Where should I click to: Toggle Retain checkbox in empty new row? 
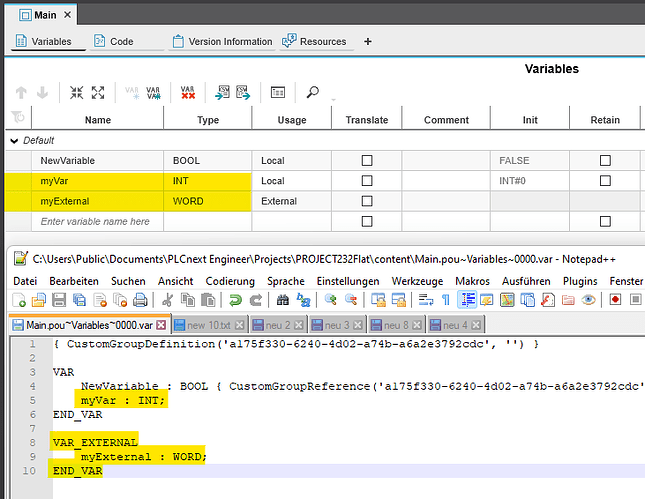[605, 221]
